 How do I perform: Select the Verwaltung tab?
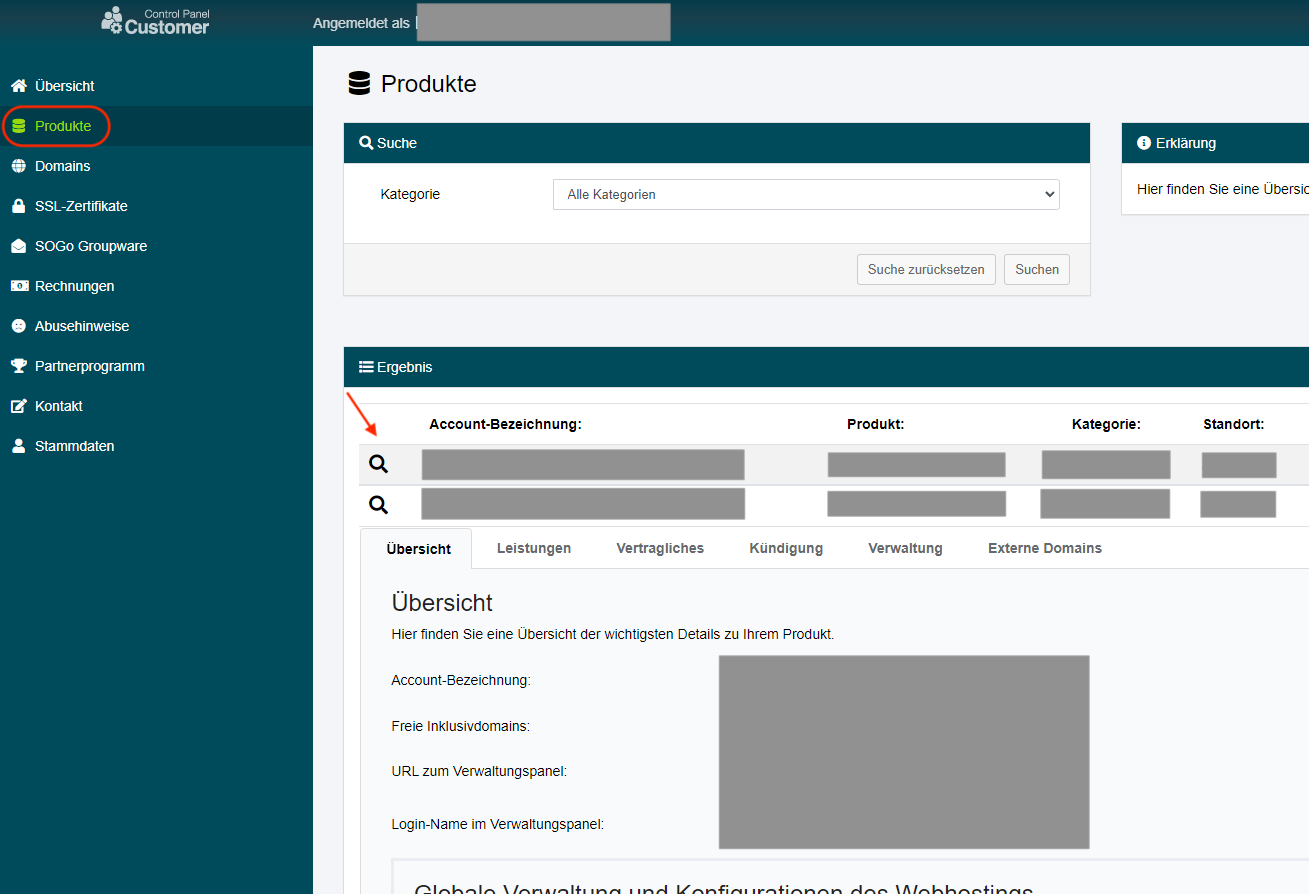click(905, 548)
